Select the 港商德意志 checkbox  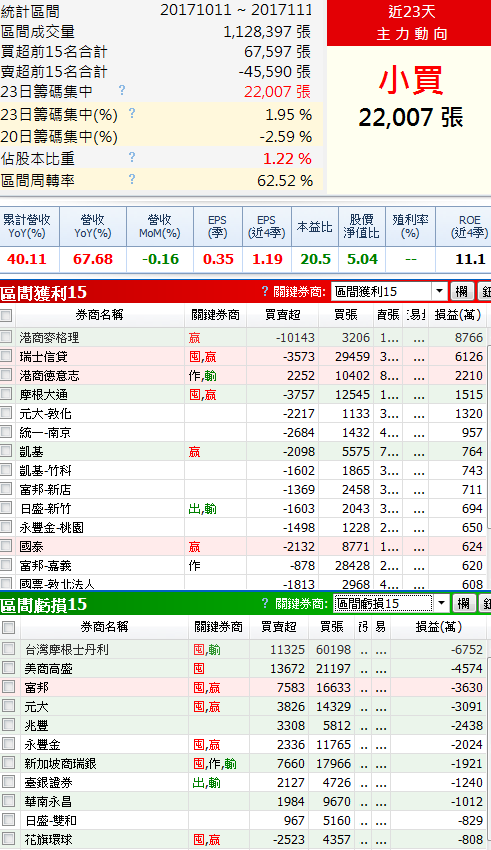point(6,375)
